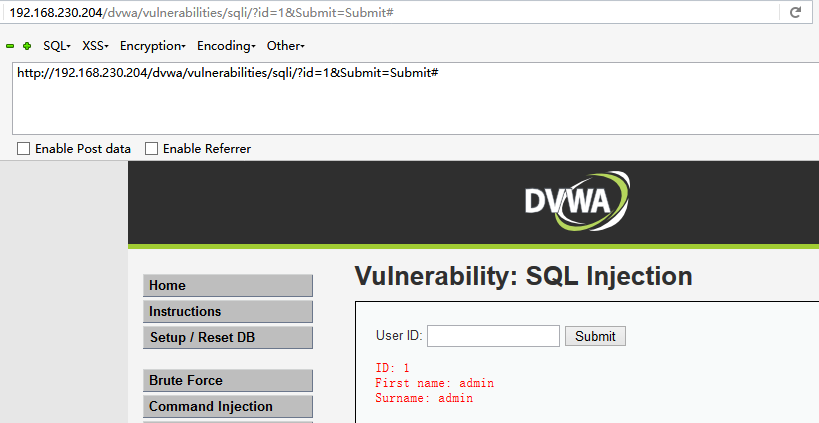Click the 'Vulnerability: SQL Injection' heading

click(x=523, y=276)
